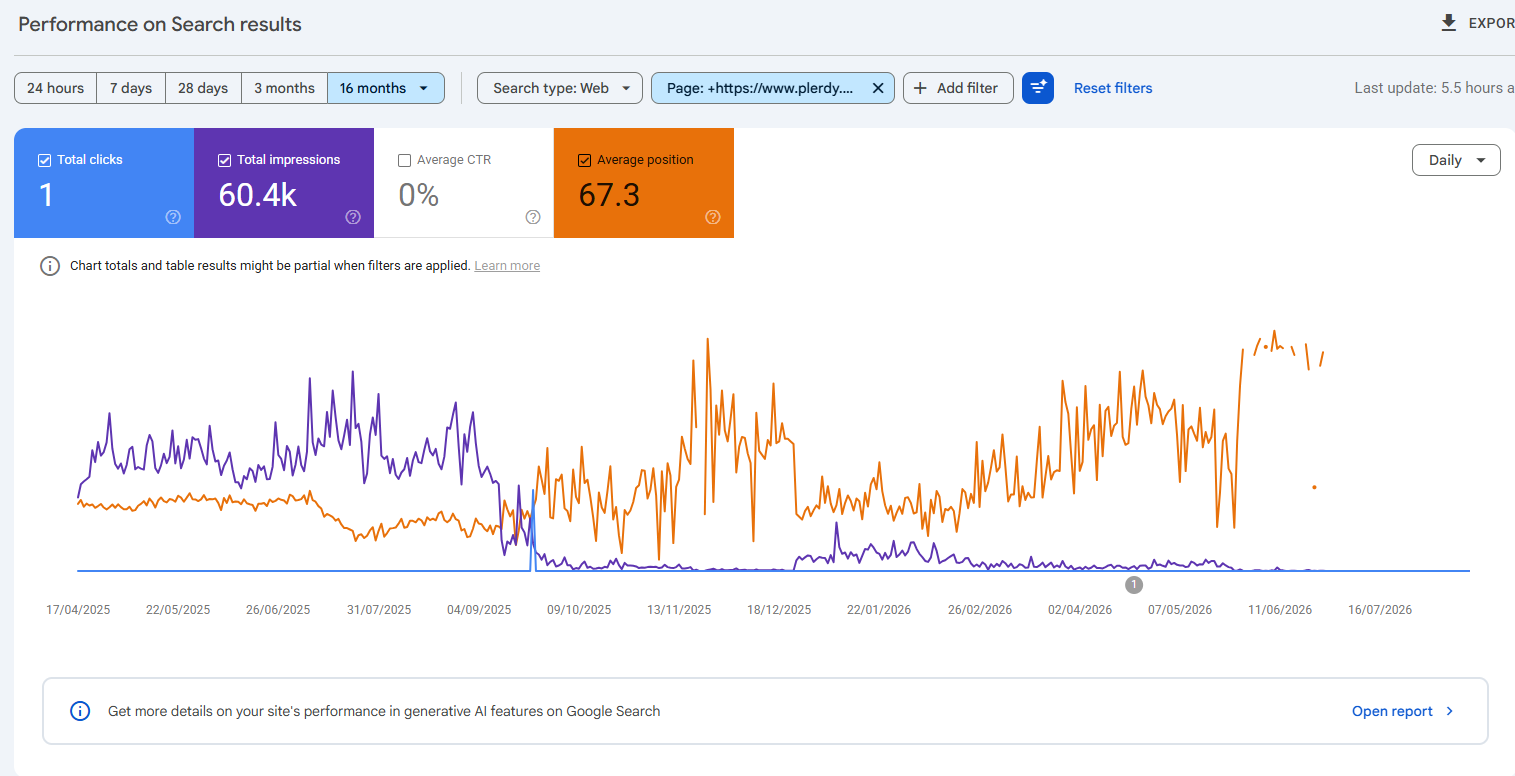The height and width of the screenshot is (776, 1515).
Task: Click the info icon in generative AI banner
Action: coord(80,711)
